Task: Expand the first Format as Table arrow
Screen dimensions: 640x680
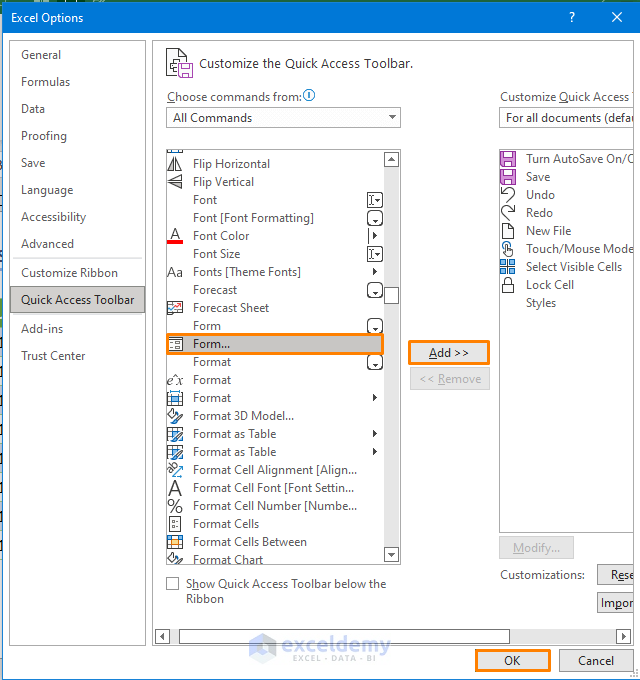Action: coord(375,434)
